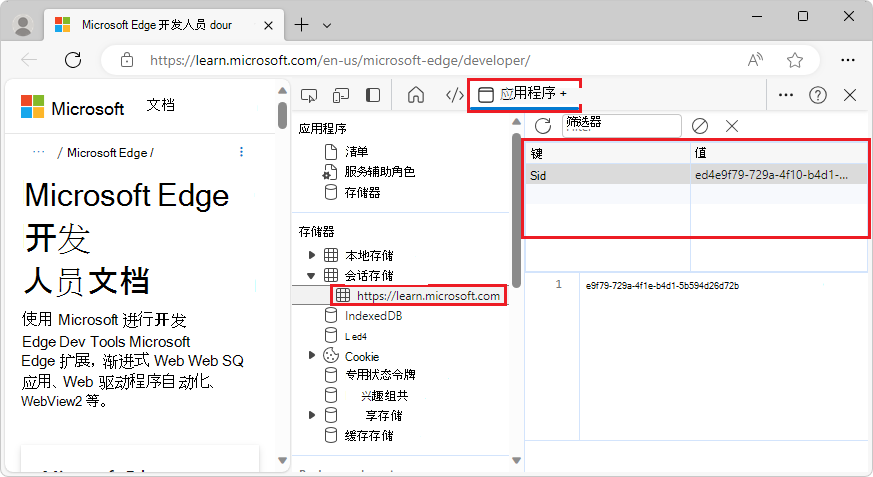Click the 值 column header
The image size is (873, 477).
click(779, 153)
